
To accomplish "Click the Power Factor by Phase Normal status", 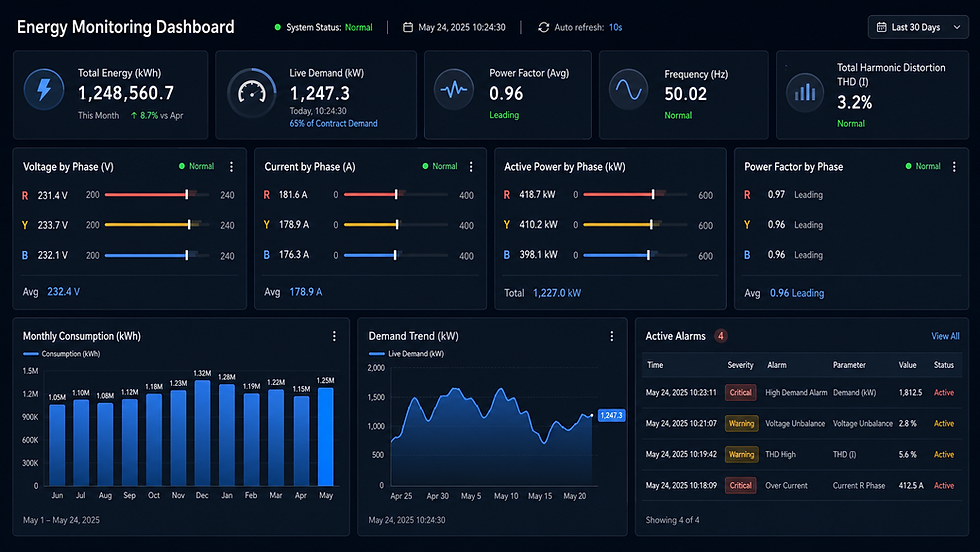I will [923, 166].
